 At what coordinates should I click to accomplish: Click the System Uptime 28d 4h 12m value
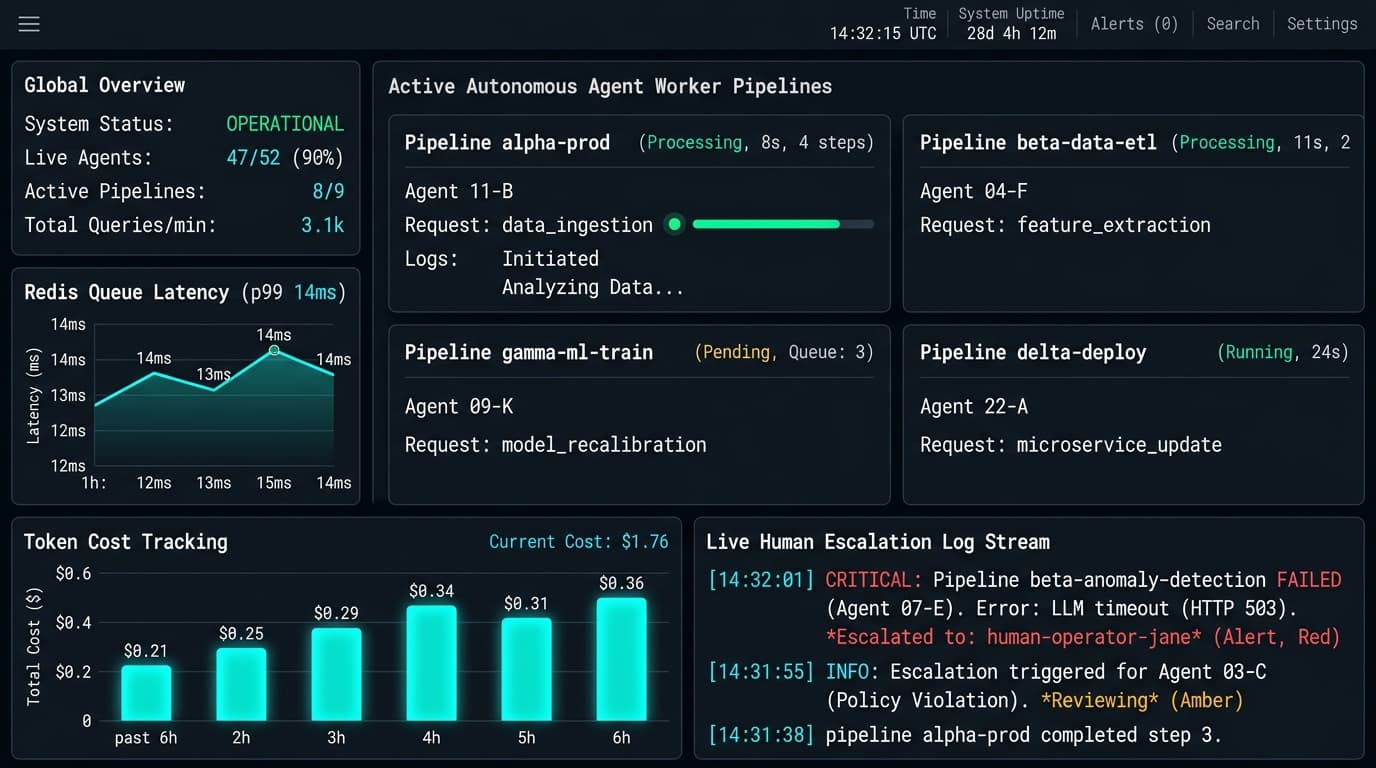click(x=1012, y=33)
